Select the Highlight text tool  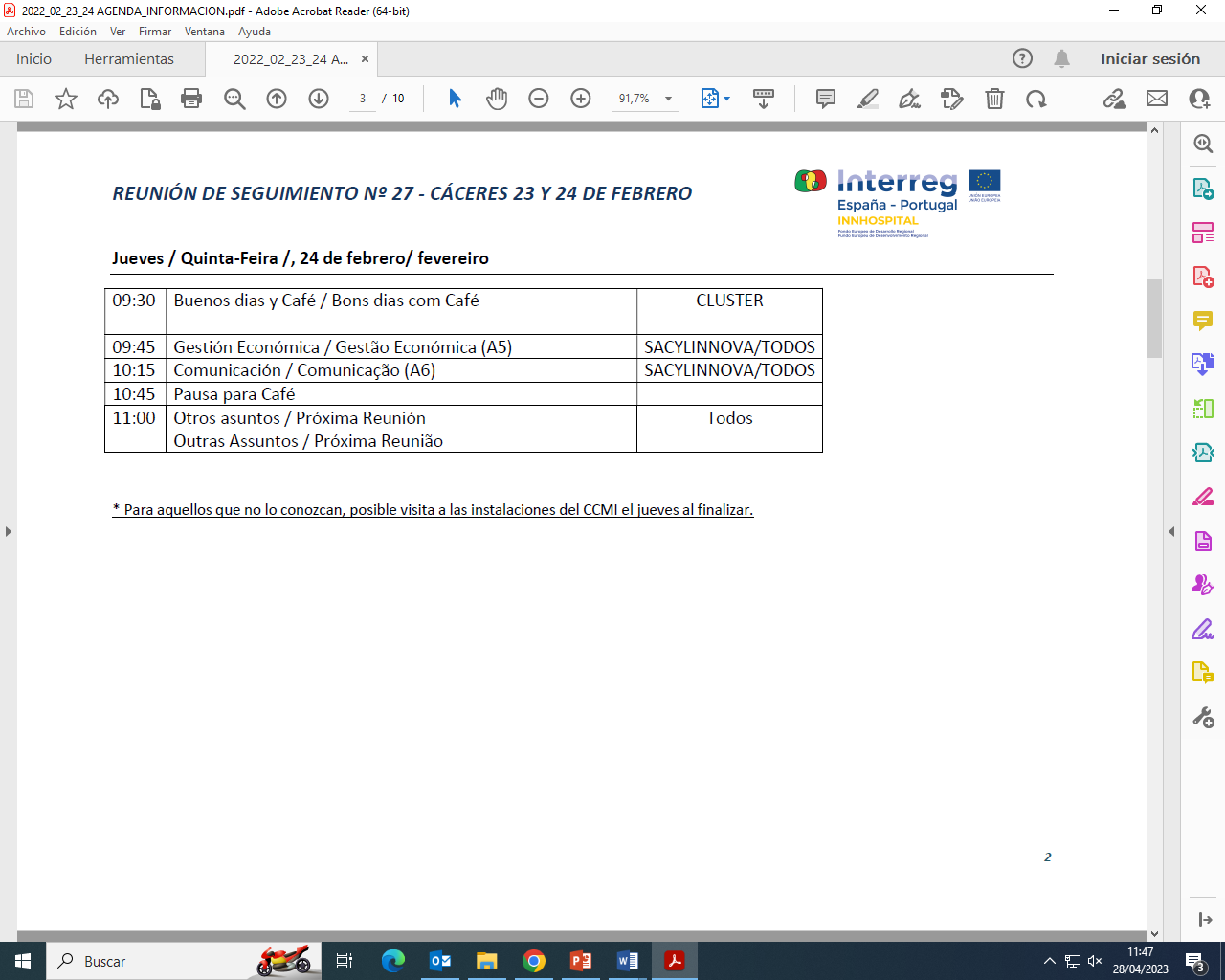(x=868, y=99)
